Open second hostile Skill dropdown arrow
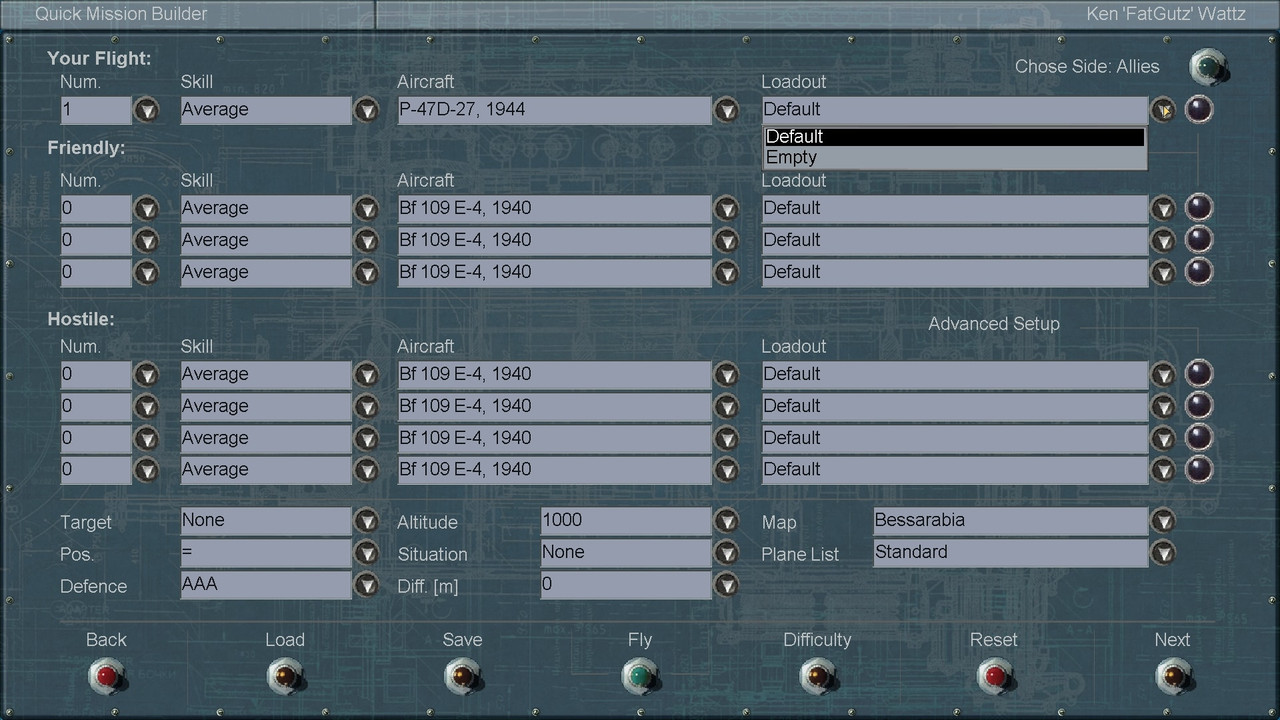The image size is (1280, 720). (x=367, y=407)
